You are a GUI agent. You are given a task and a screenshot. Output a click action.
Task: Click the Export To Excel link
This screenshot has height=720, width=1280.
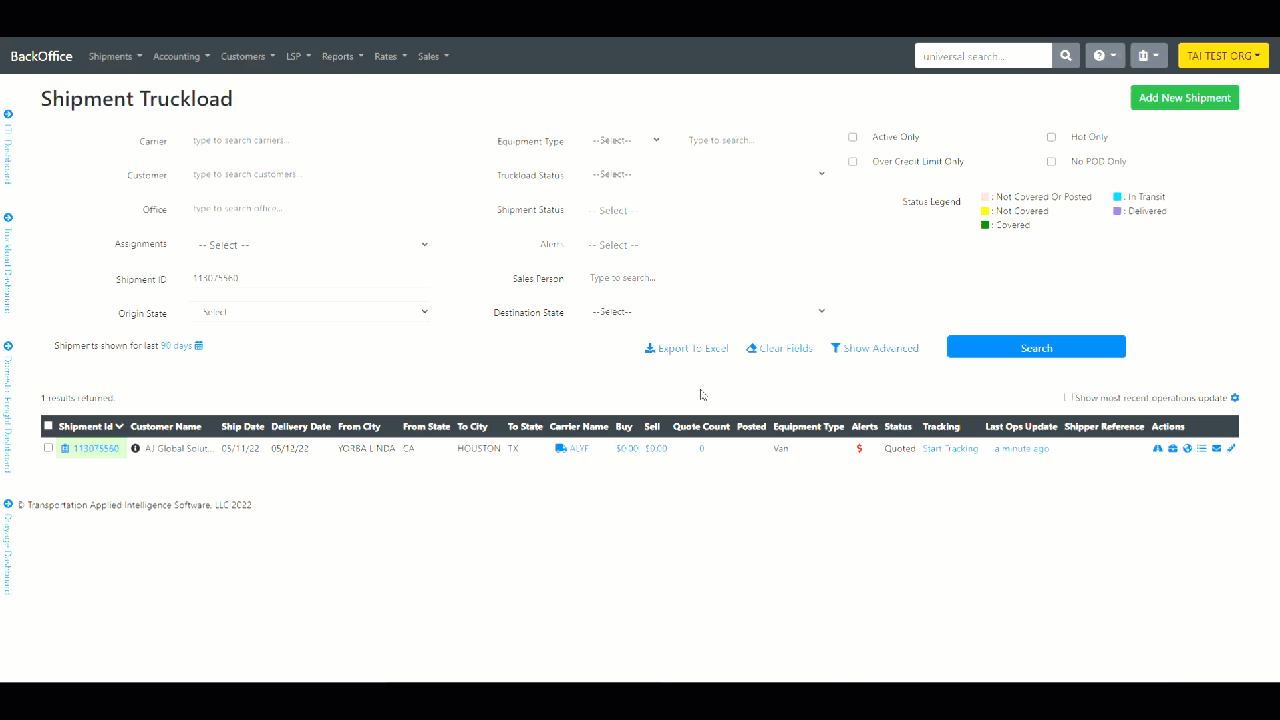click(687, 349)
